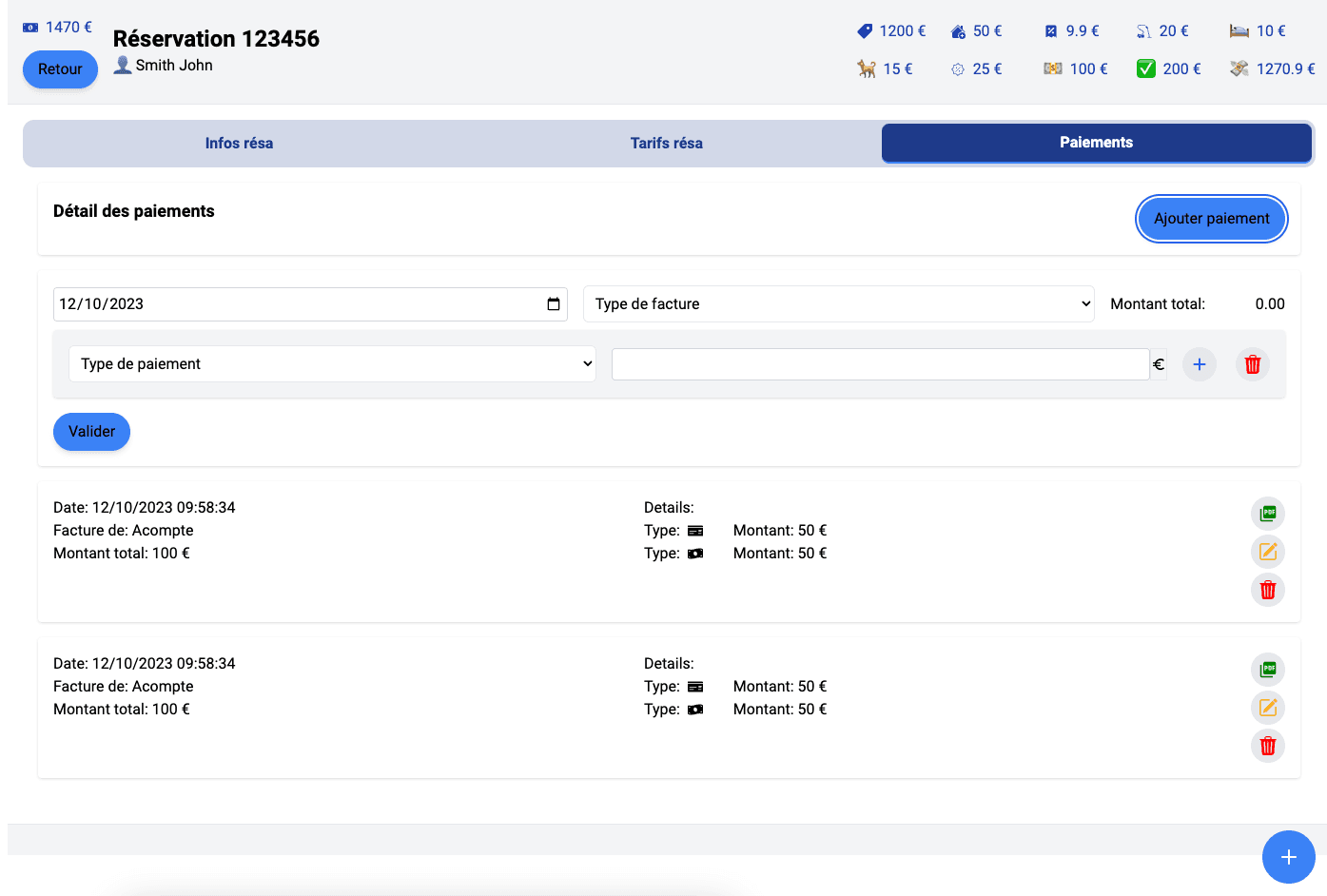
Task: Open the Type de facture dropdown
Action: click(839, 304)
